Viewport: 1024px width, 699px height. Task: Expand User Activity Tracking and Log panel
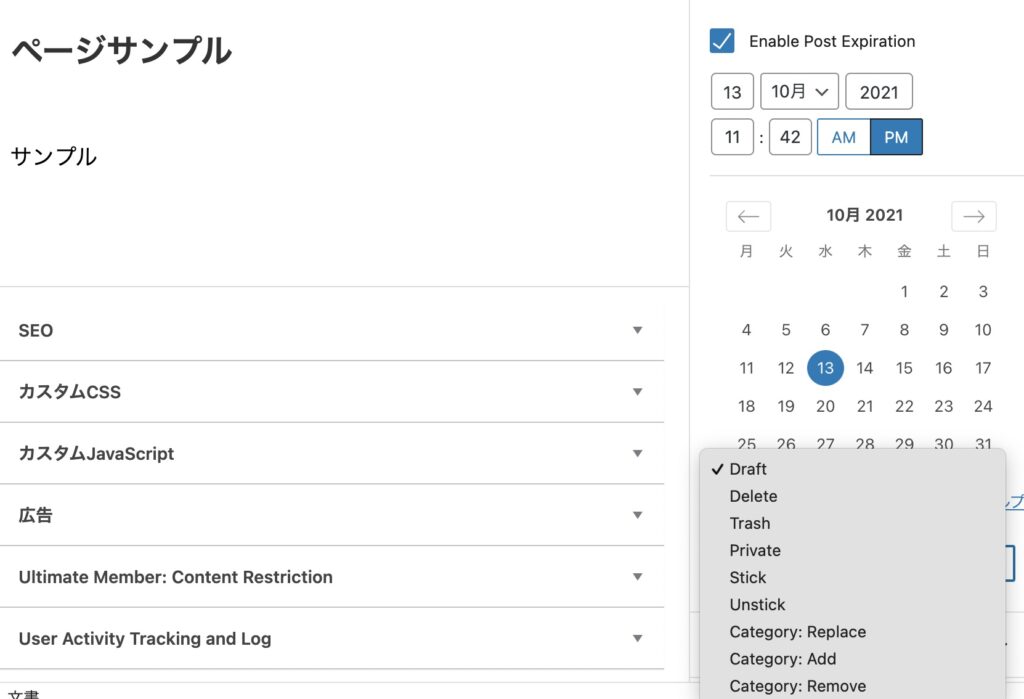click(637, 639)
